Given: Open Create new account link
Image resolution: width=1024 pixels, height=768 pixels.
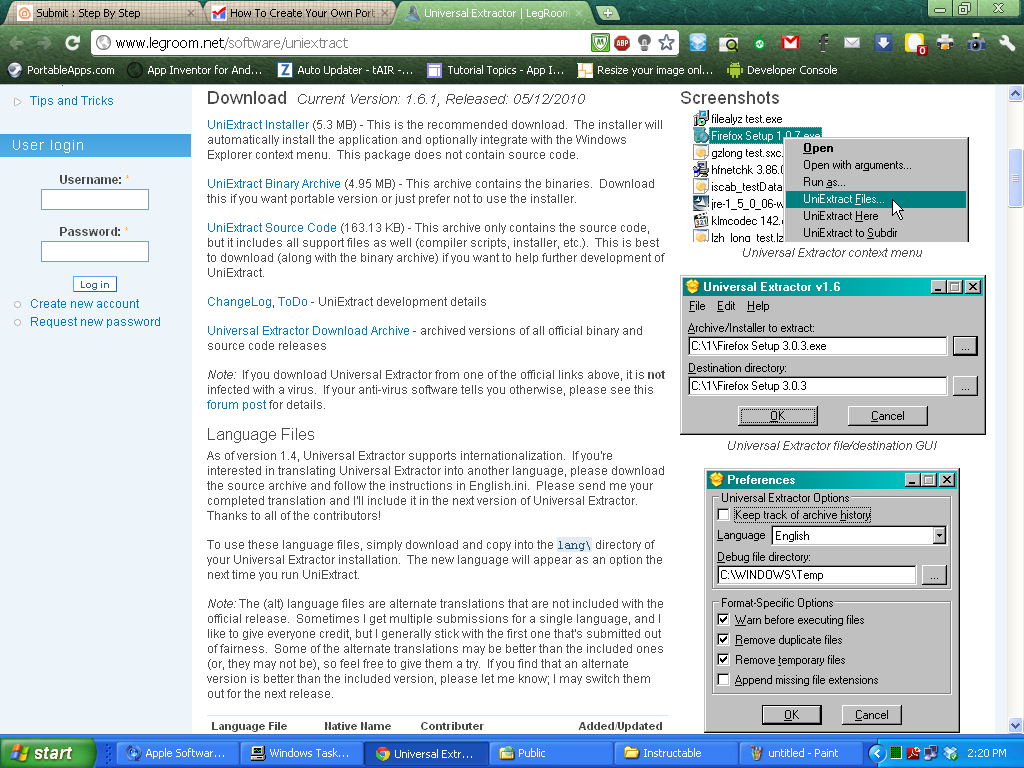Looking at the screenshot, I should tap(84, 304).
